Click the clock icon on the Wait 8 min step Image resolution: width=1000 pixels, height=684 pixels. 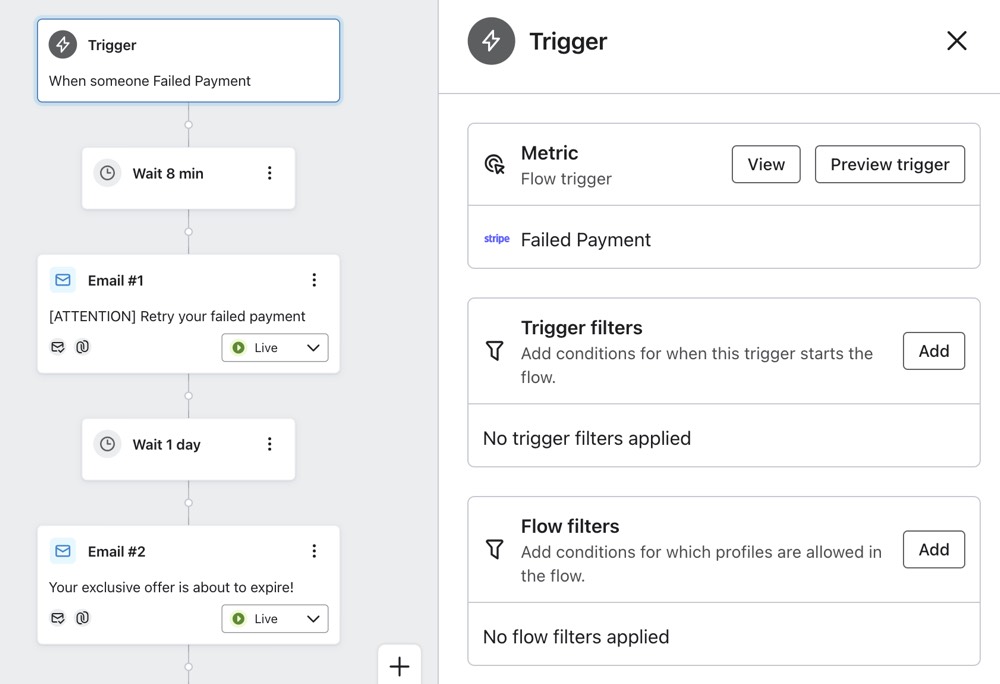[107, 172]
